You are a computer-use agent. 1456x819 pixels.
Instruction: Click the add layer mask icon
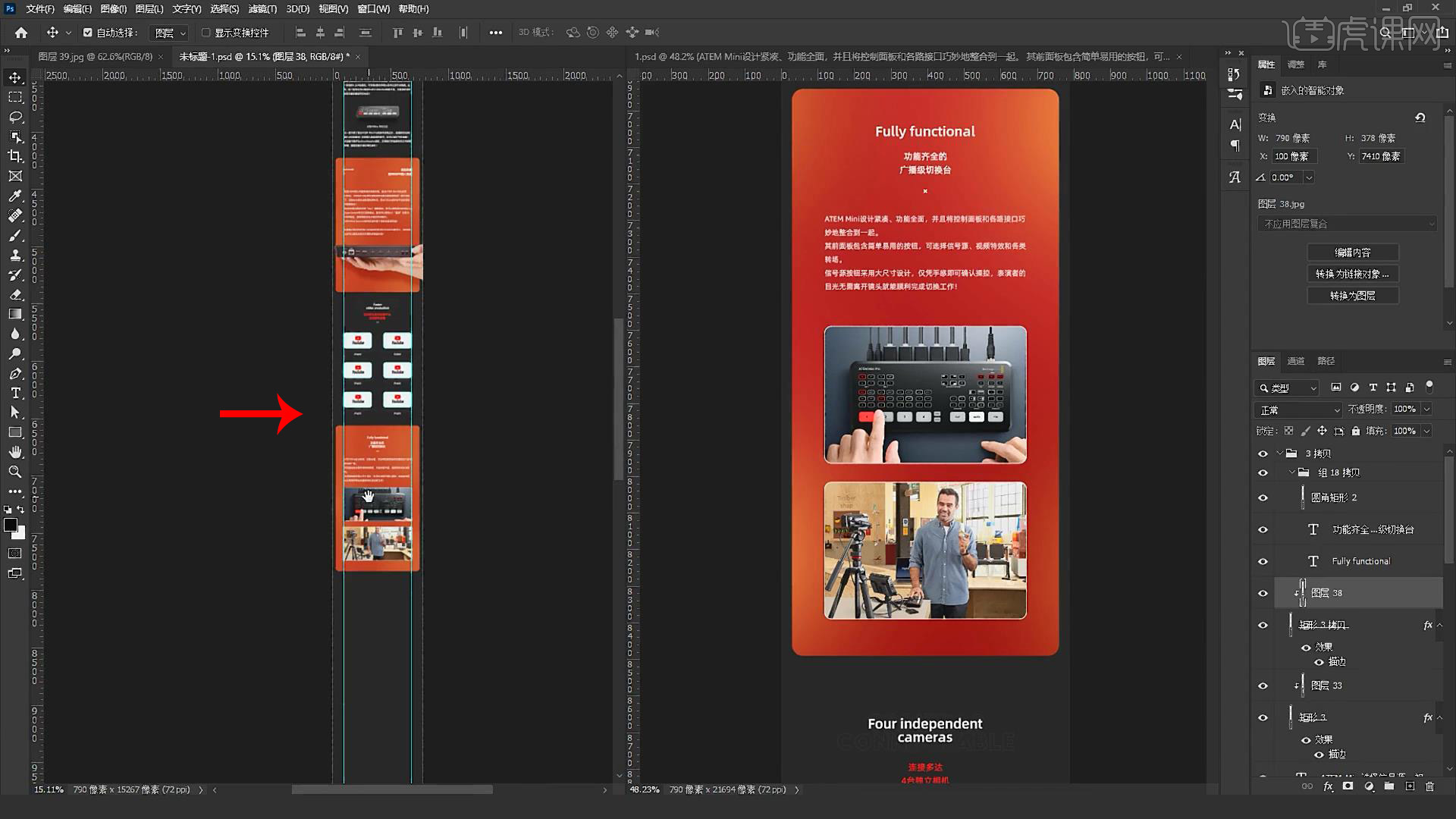tap(1348, 787)
